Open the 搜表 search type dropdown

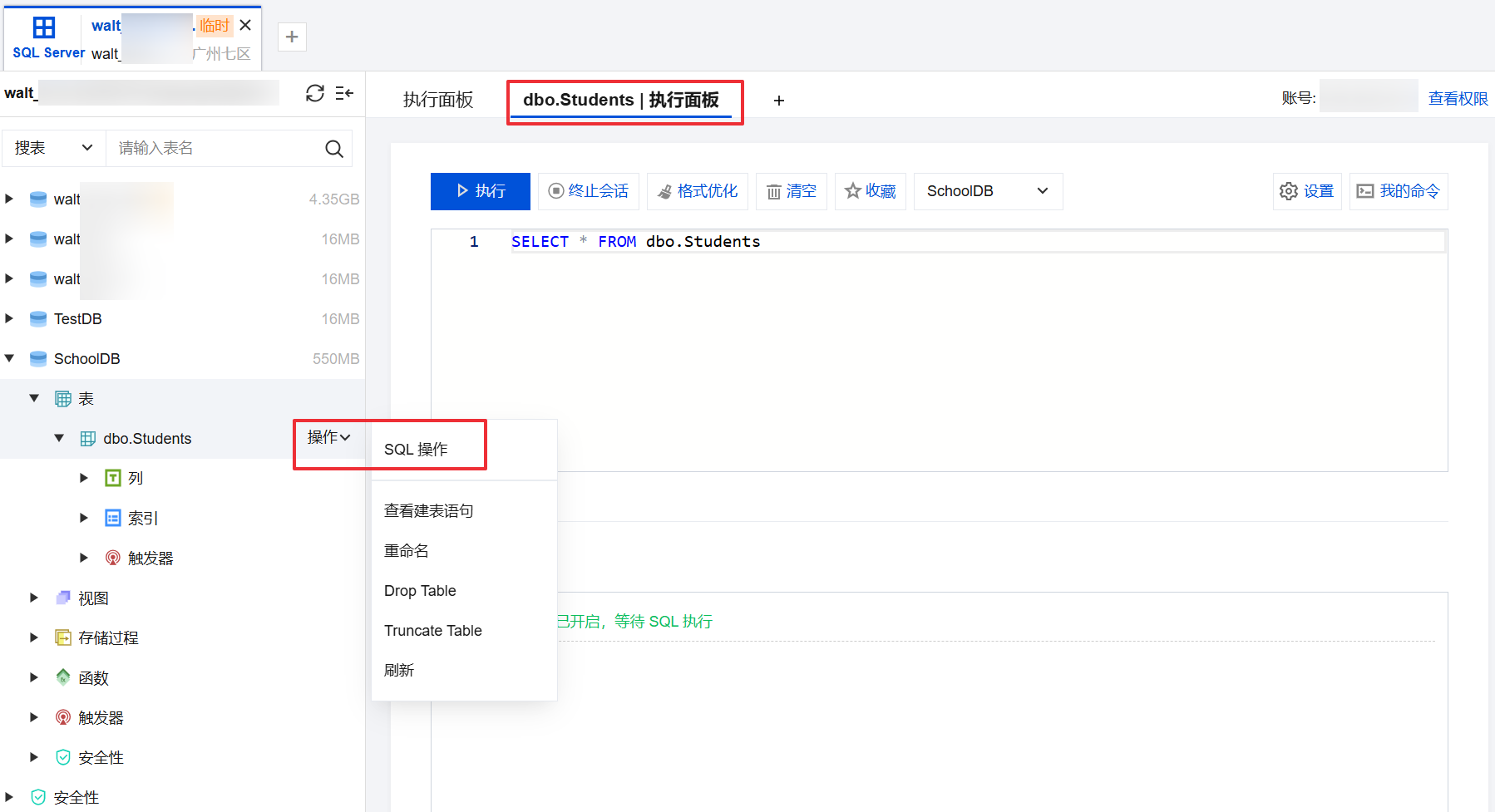(x=53, y=148)
